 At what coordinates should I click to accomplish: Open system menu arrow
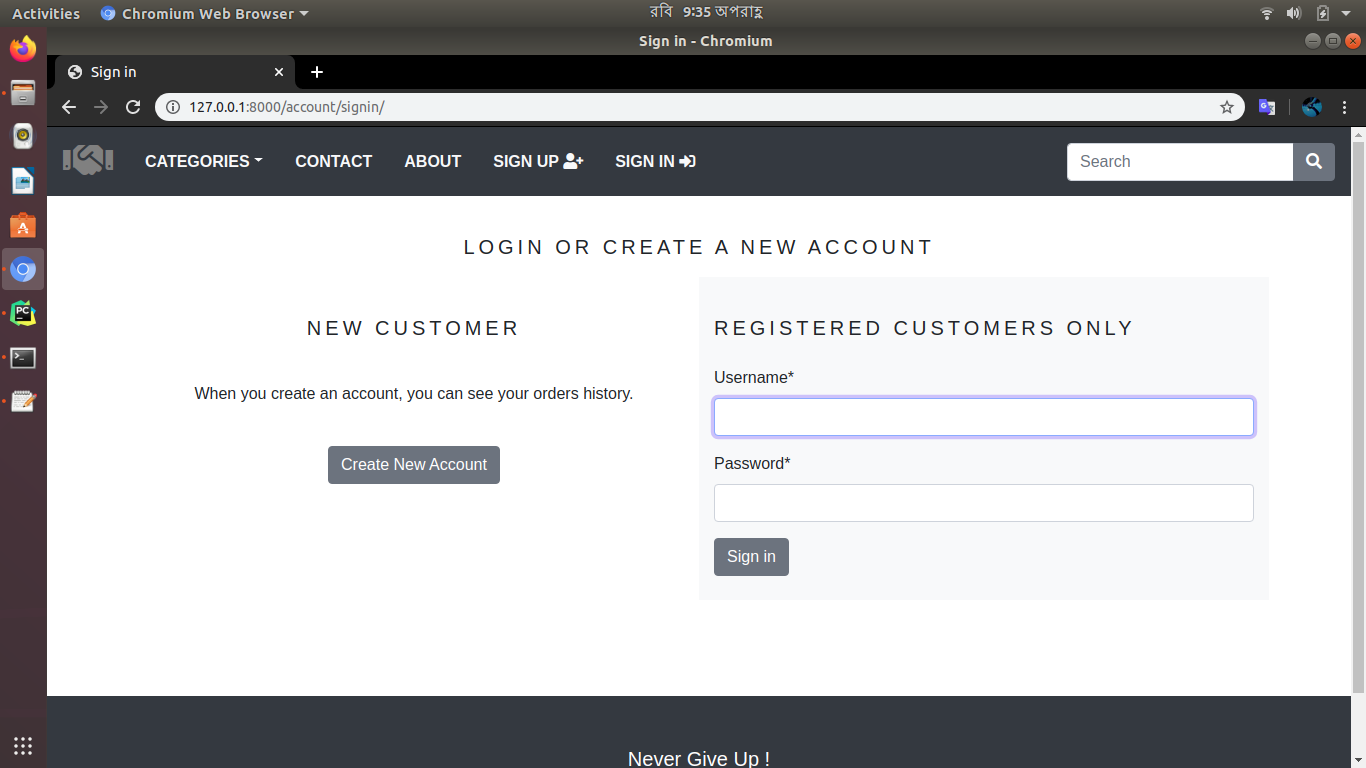click(1347, 14)
